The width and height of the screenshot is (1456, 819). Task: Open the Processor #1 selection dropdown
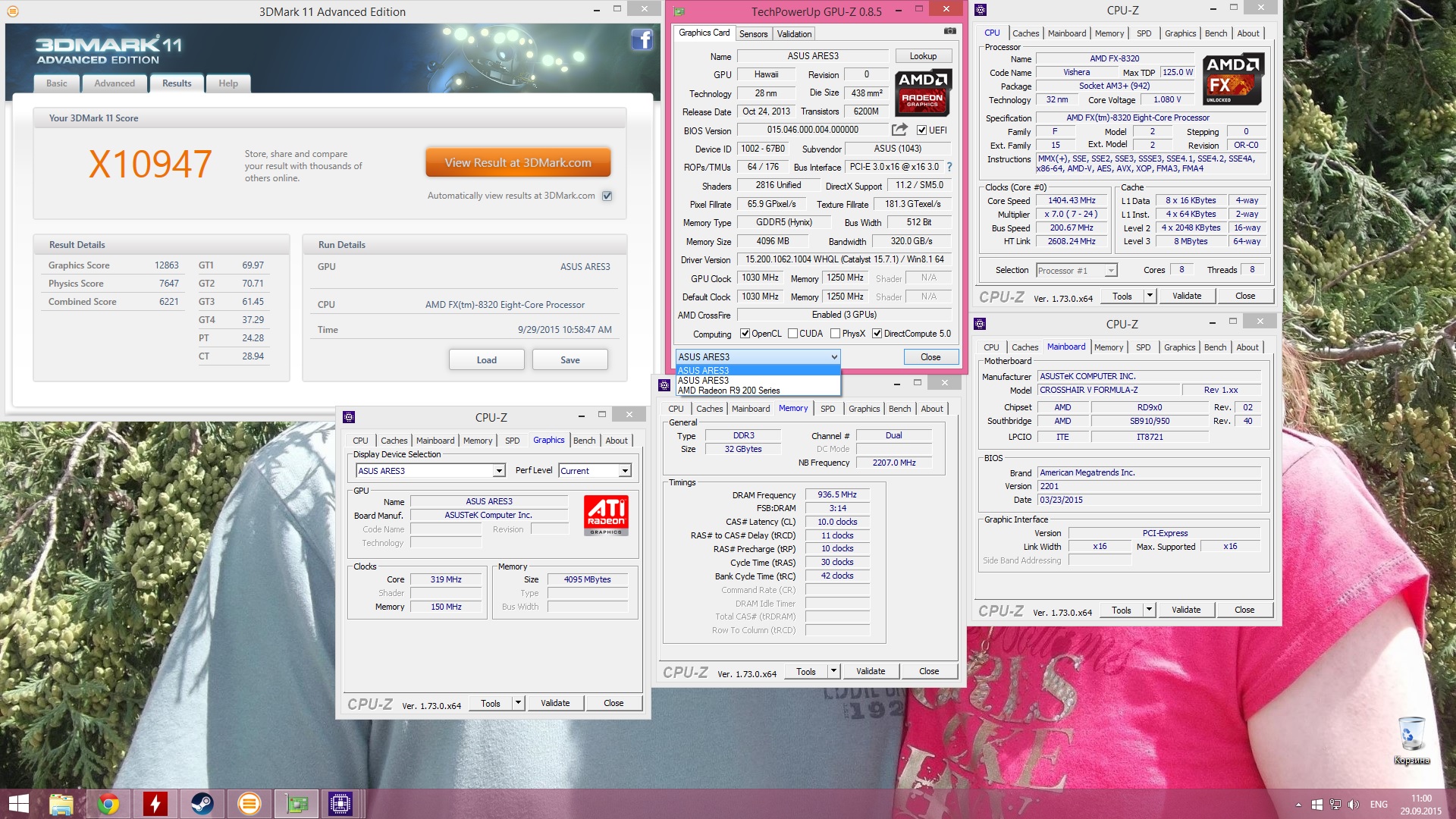[x=1111, y=271]
